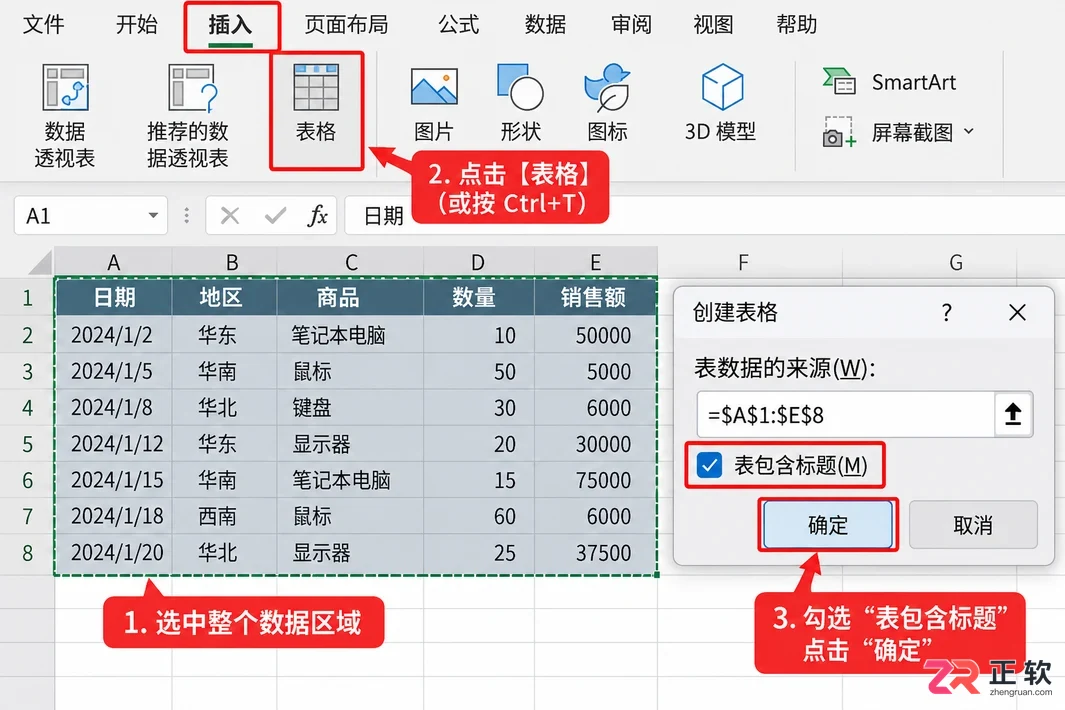
Task: Open the 数据 tab
Action: [545, 24]
